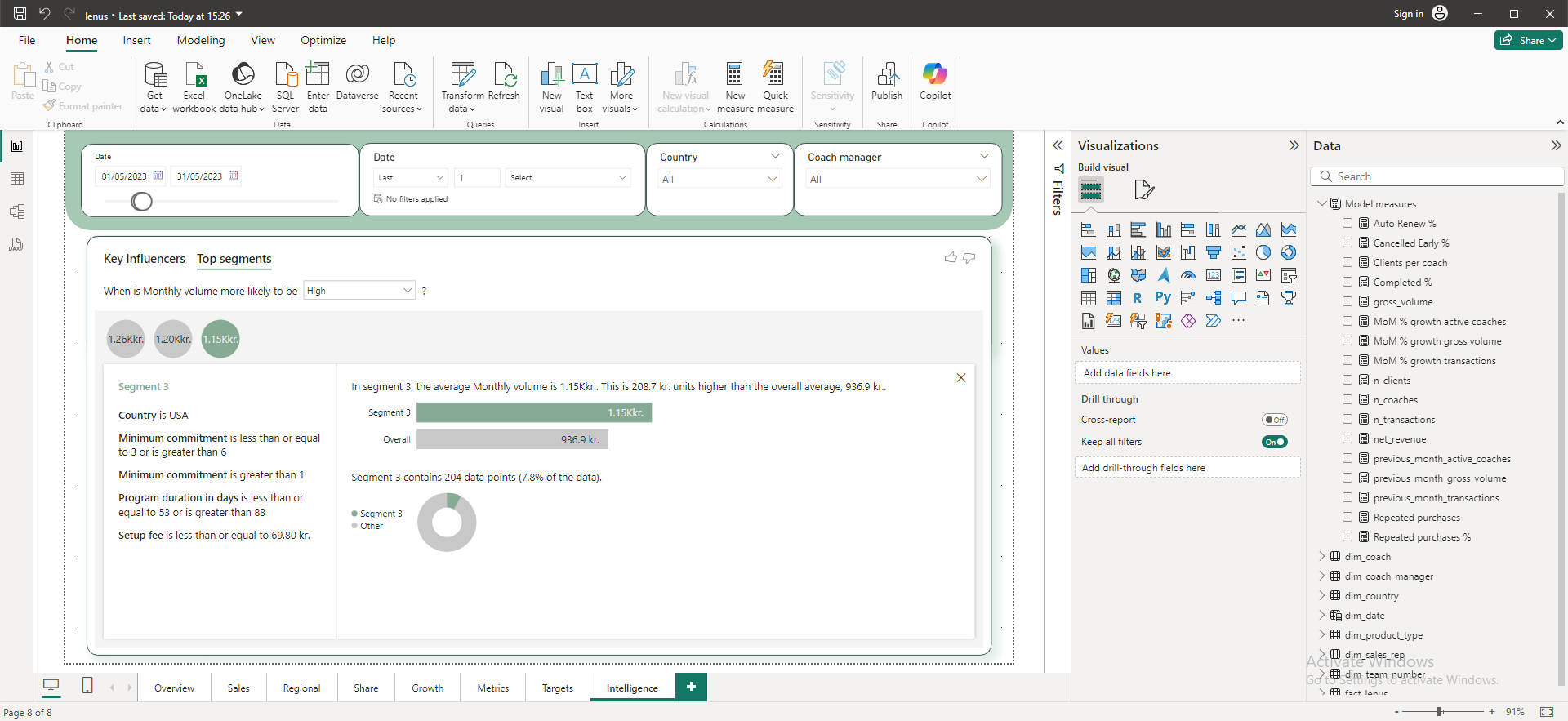Choose the Pie chart visual
This screenshot has width=1568, height=721.
pyautogui.click(x=1263, y=252)
